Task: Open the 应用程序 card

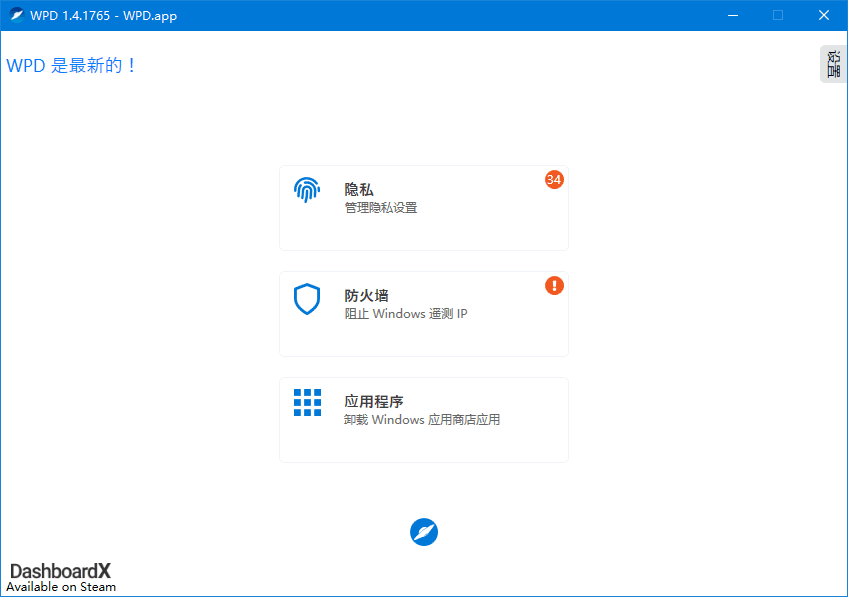Action: pyautogui.click(x=424, y=420)
